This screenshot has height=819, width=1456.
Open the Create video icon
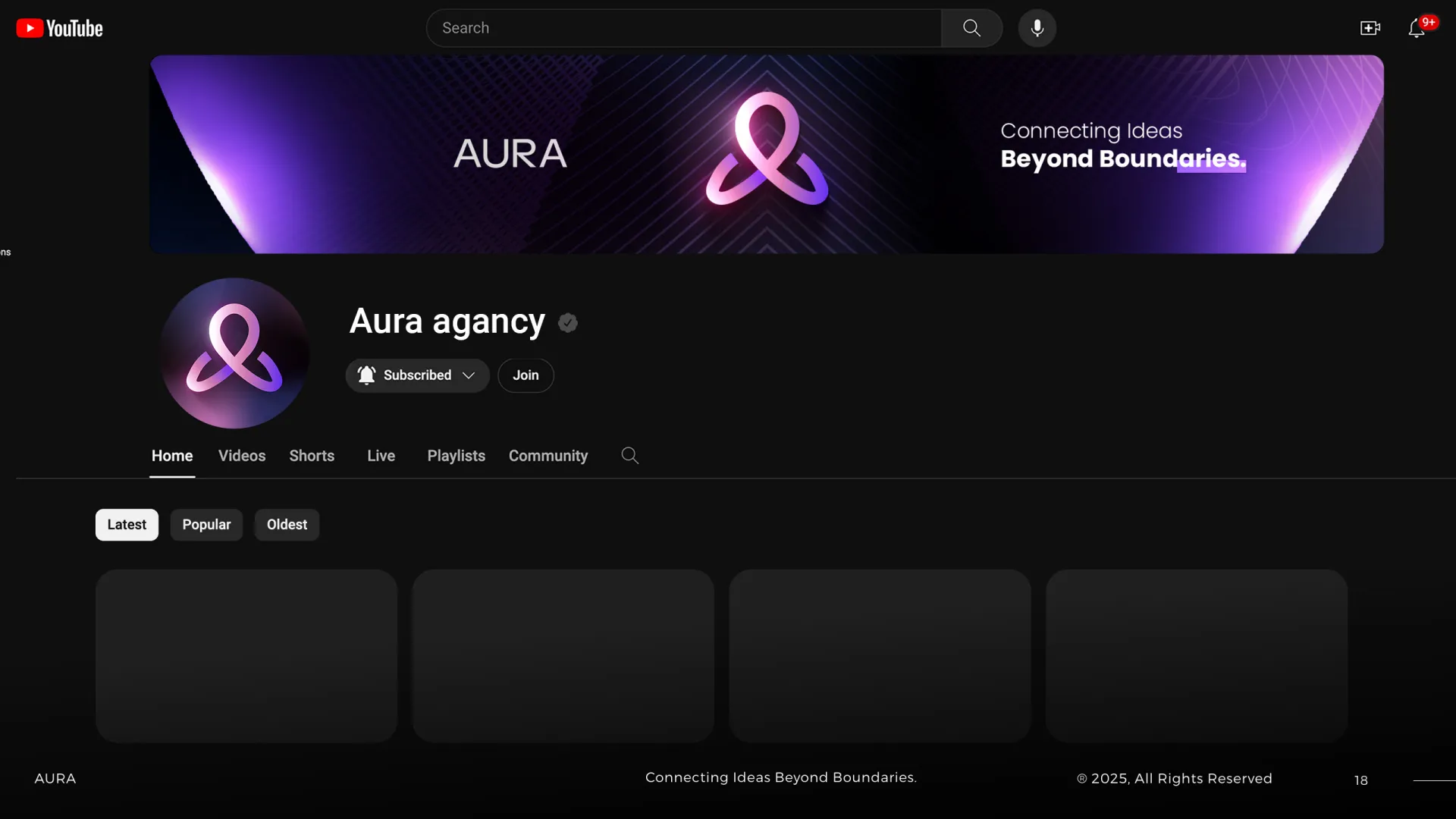click(1370, 28)
